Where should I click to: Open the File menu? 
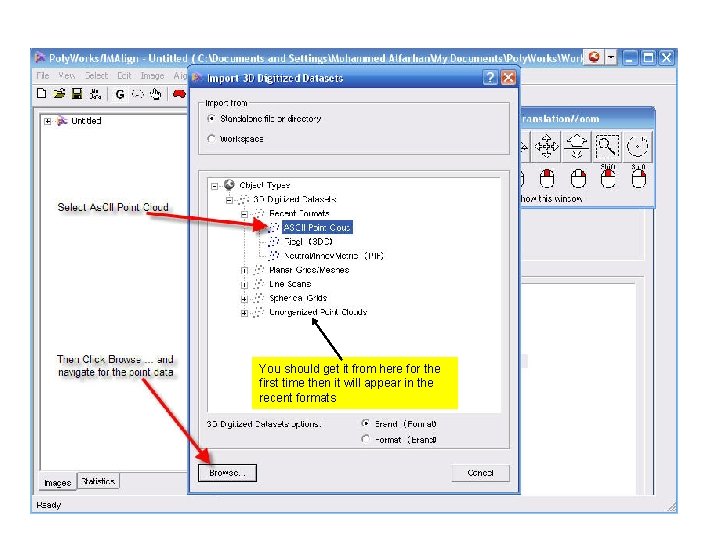pos(43,75)
